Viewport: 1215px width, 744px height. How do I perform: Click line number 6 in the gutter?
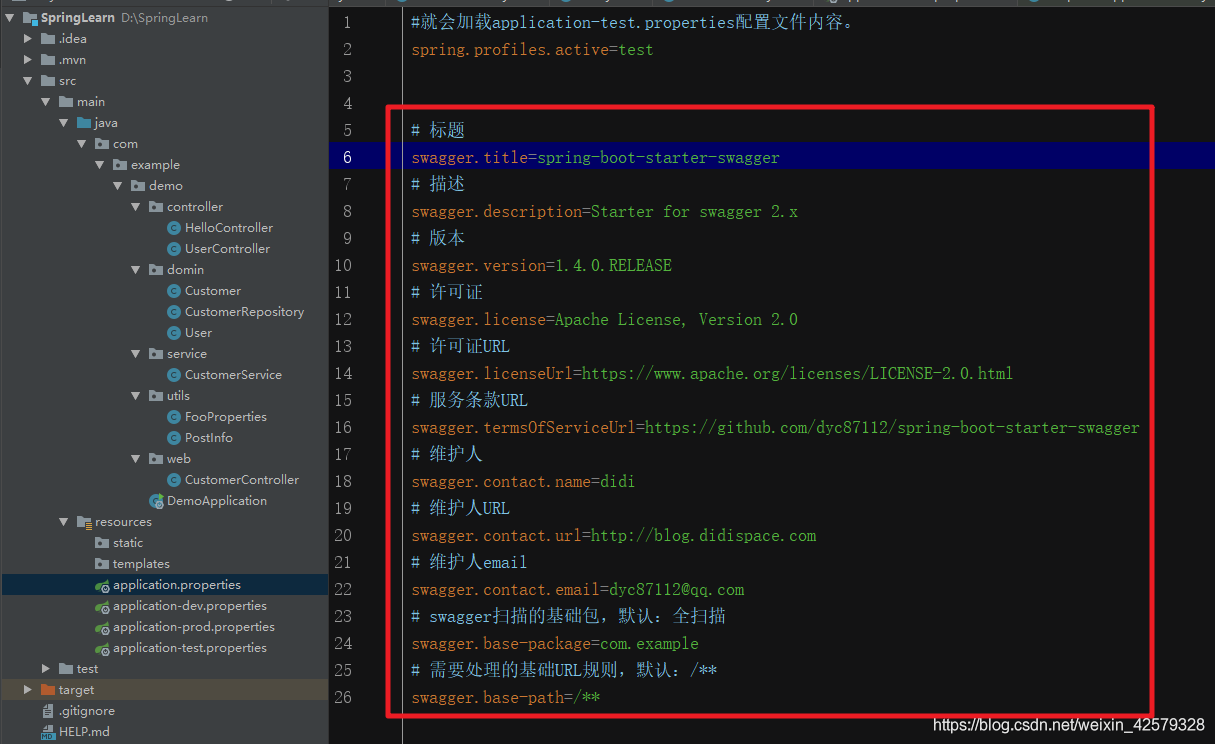coord(347,157)
